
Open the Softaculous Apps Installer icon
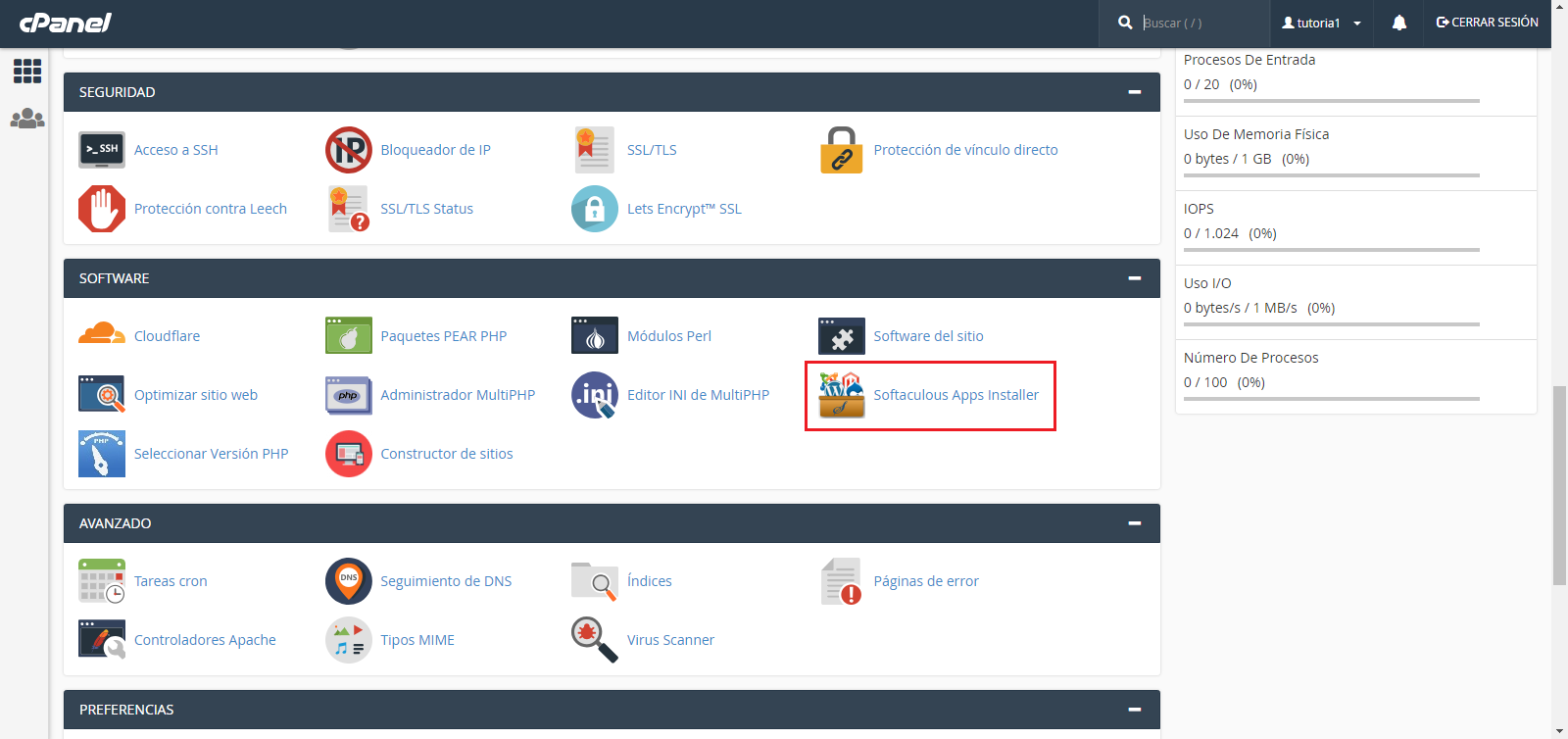pyautogui.click(x=842, y=395)
